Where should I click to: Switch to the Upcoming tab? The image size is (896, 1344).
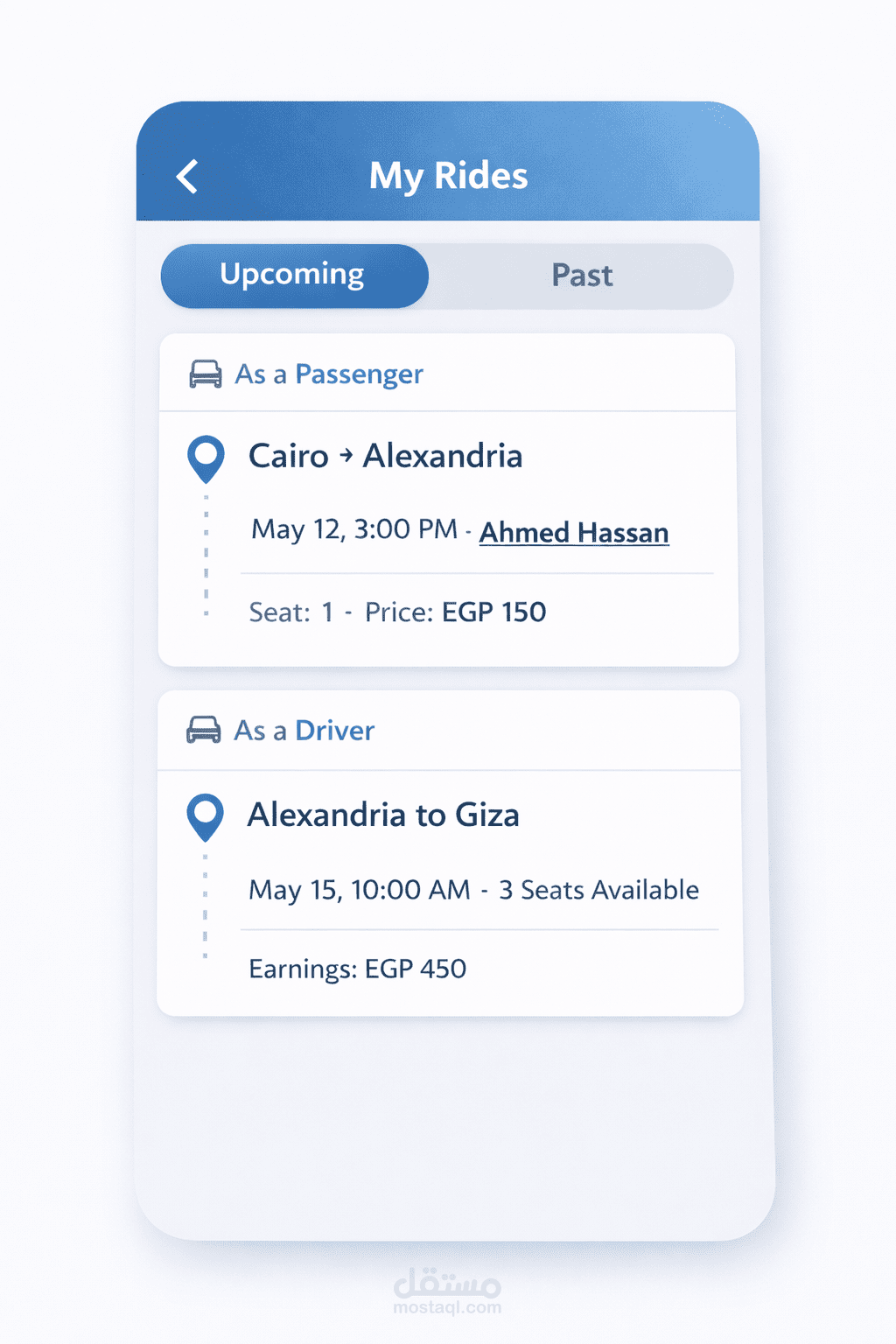point(294,276)
